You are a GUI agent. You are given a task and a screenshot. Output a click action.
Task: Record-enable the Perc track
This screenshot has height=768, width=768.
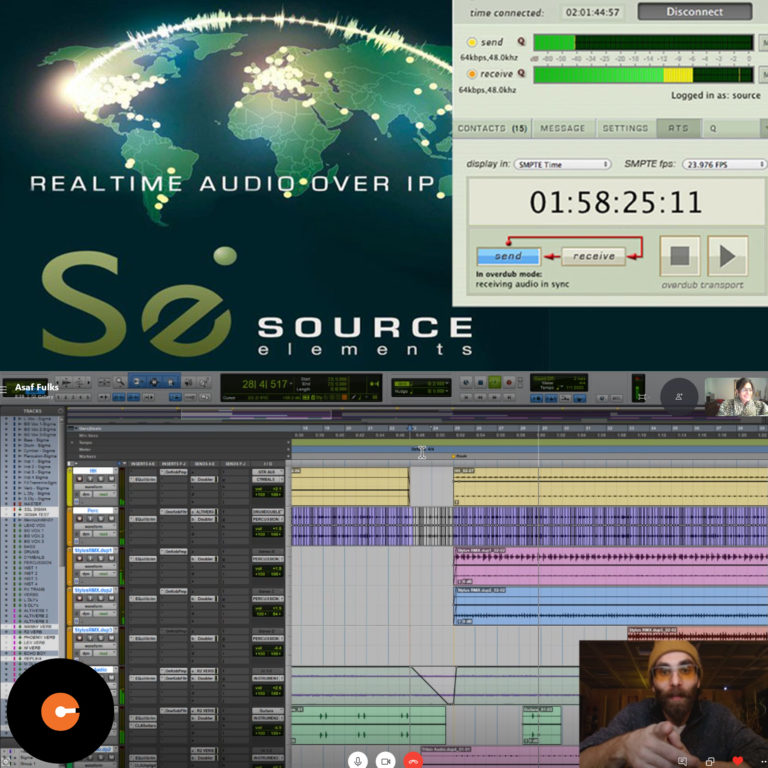[79, 519]
